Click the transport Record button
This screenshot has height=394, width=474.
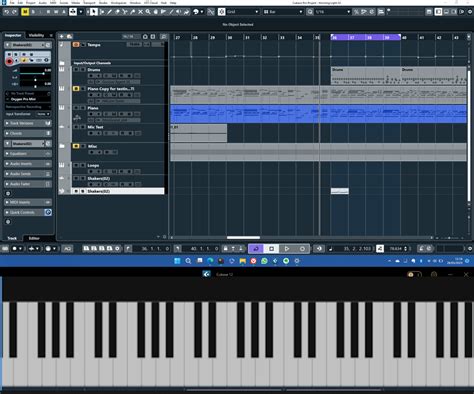(x=302, y=249)
